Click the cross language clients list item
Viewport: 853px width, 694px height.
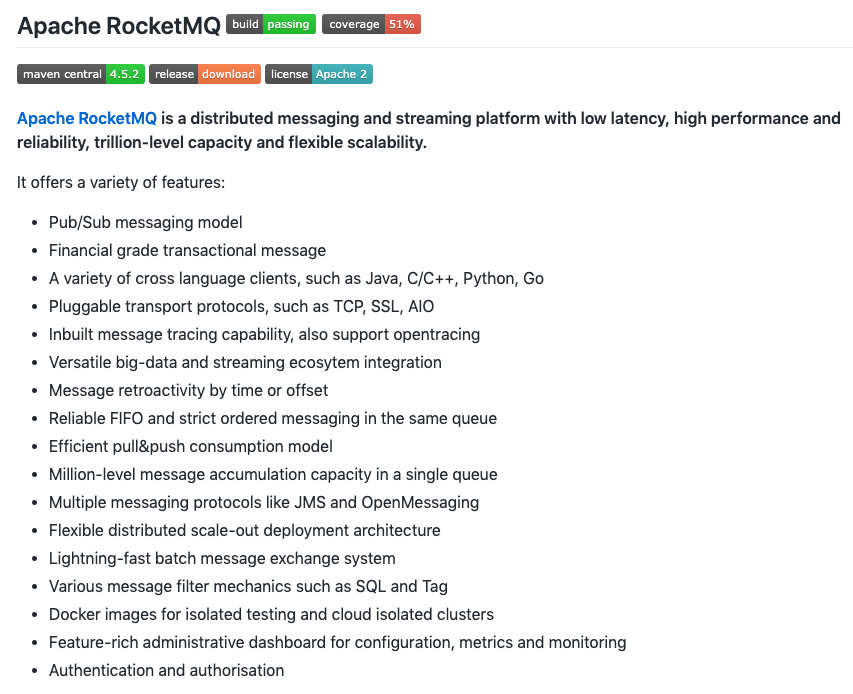(296, 278)
